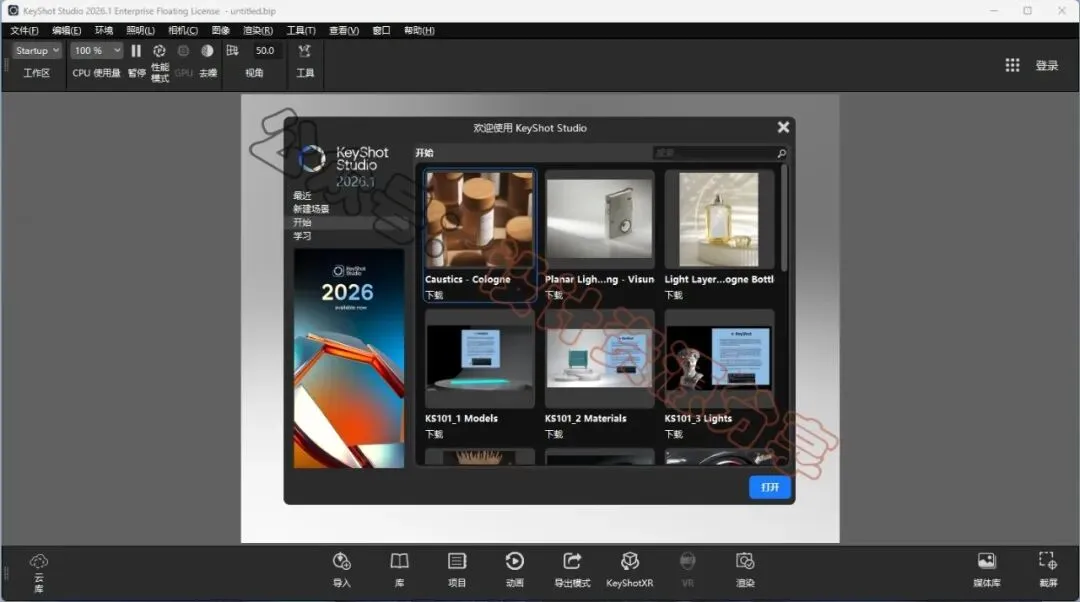Open the 照明(L) menu
The width and height of the screenshot is (1080, 602).
point(141,30)
